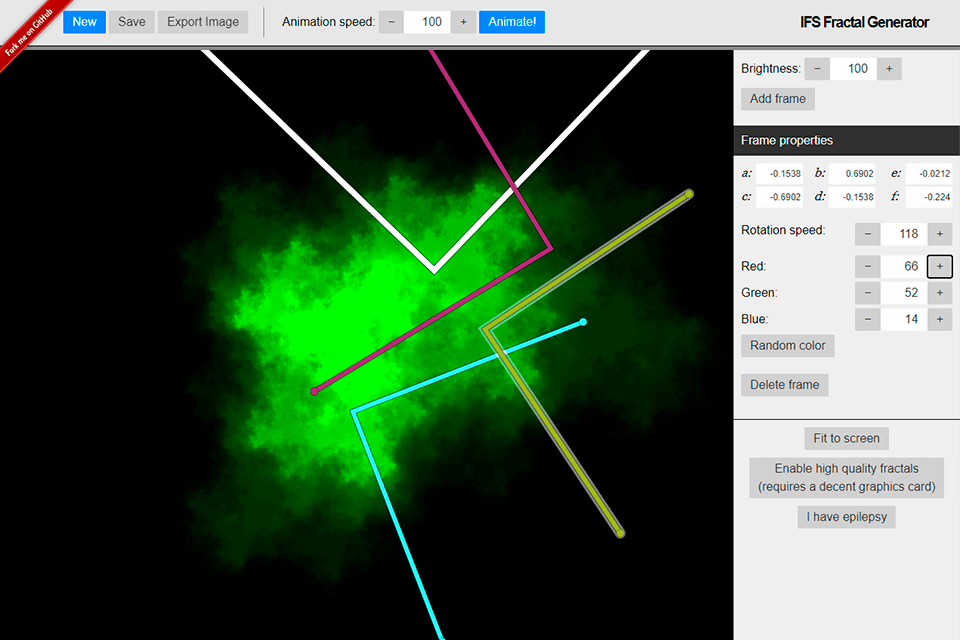Increase the rotation speed value
Viewport: 960px width, 640px height.
pyautogui.click(x=939, y=234)
